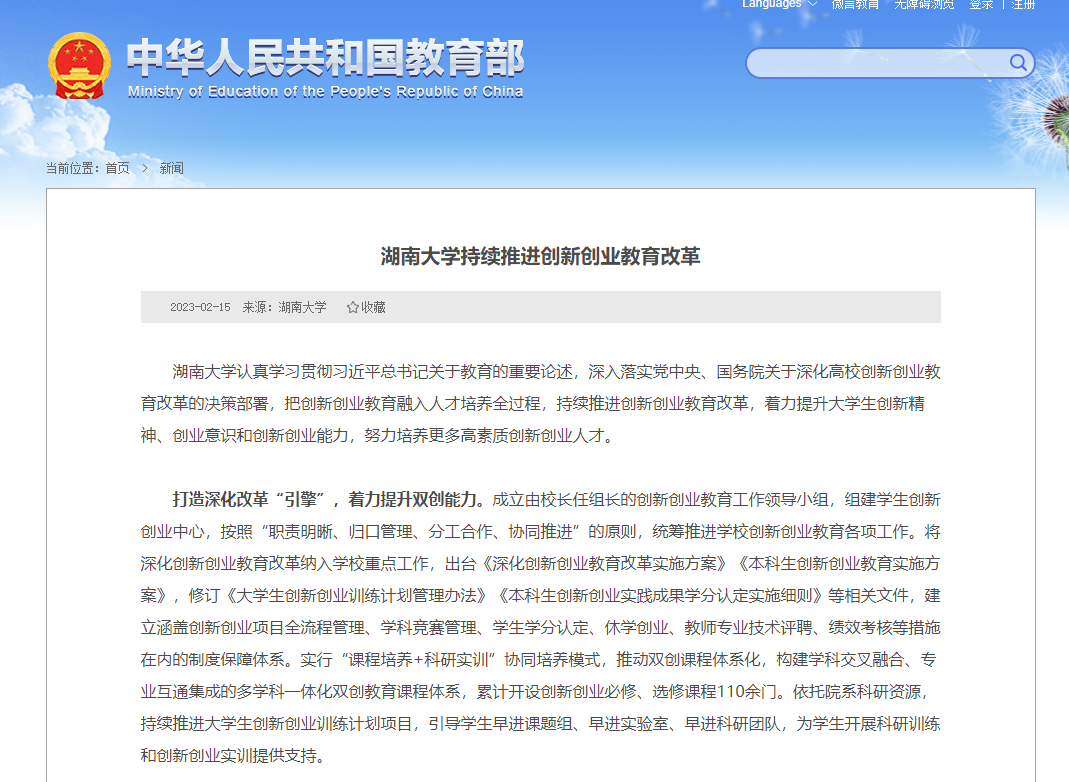The width and height of the screenshot is (1069, 782).
Task: Click the text 《大学生创新创业训练计划管理办法》
Action: click(357, 596)
